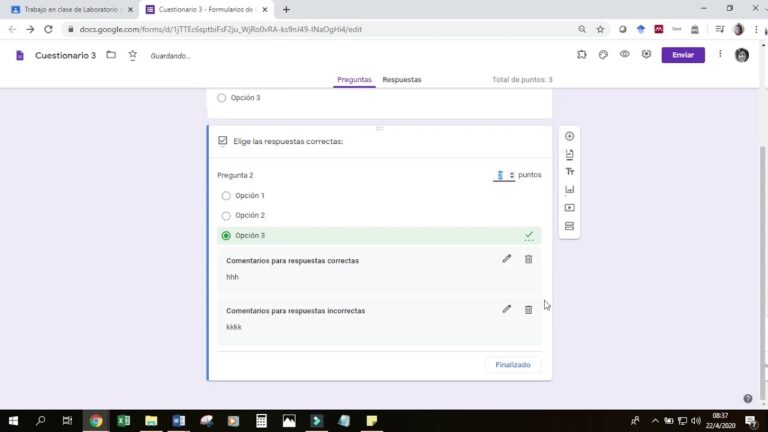This screenshot has width=768, height=432.
Task: Open the Chrome menu three dots
Action: pos(756,29)
